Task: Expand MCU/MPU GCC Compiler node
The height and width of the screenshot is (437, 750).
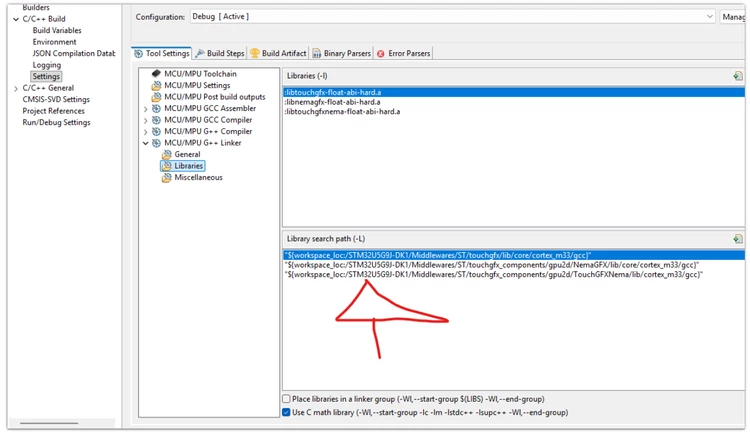Action: tap(146, 120)
